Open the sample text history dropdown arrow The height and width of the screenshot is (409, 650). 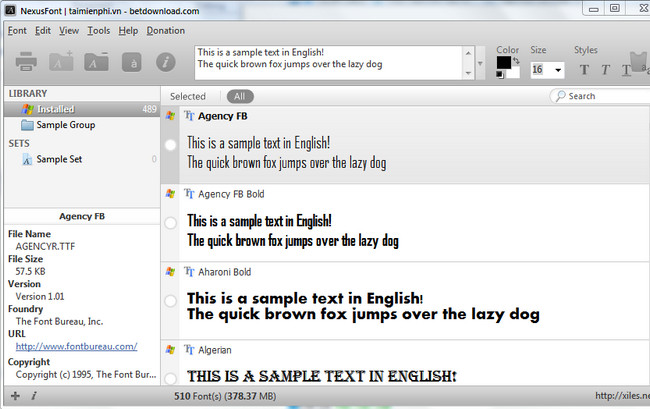tap(480, 63)
